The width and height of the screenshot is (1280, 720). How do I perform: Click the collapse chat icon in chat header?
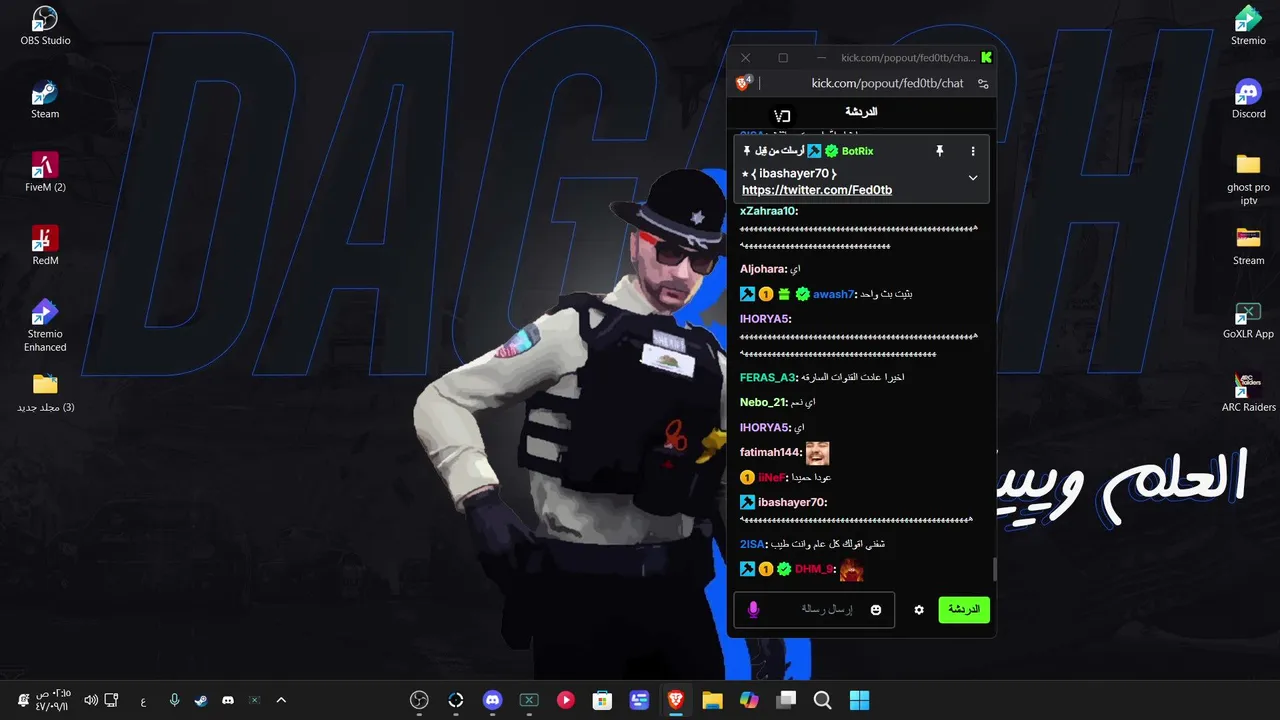coord(782,116)
